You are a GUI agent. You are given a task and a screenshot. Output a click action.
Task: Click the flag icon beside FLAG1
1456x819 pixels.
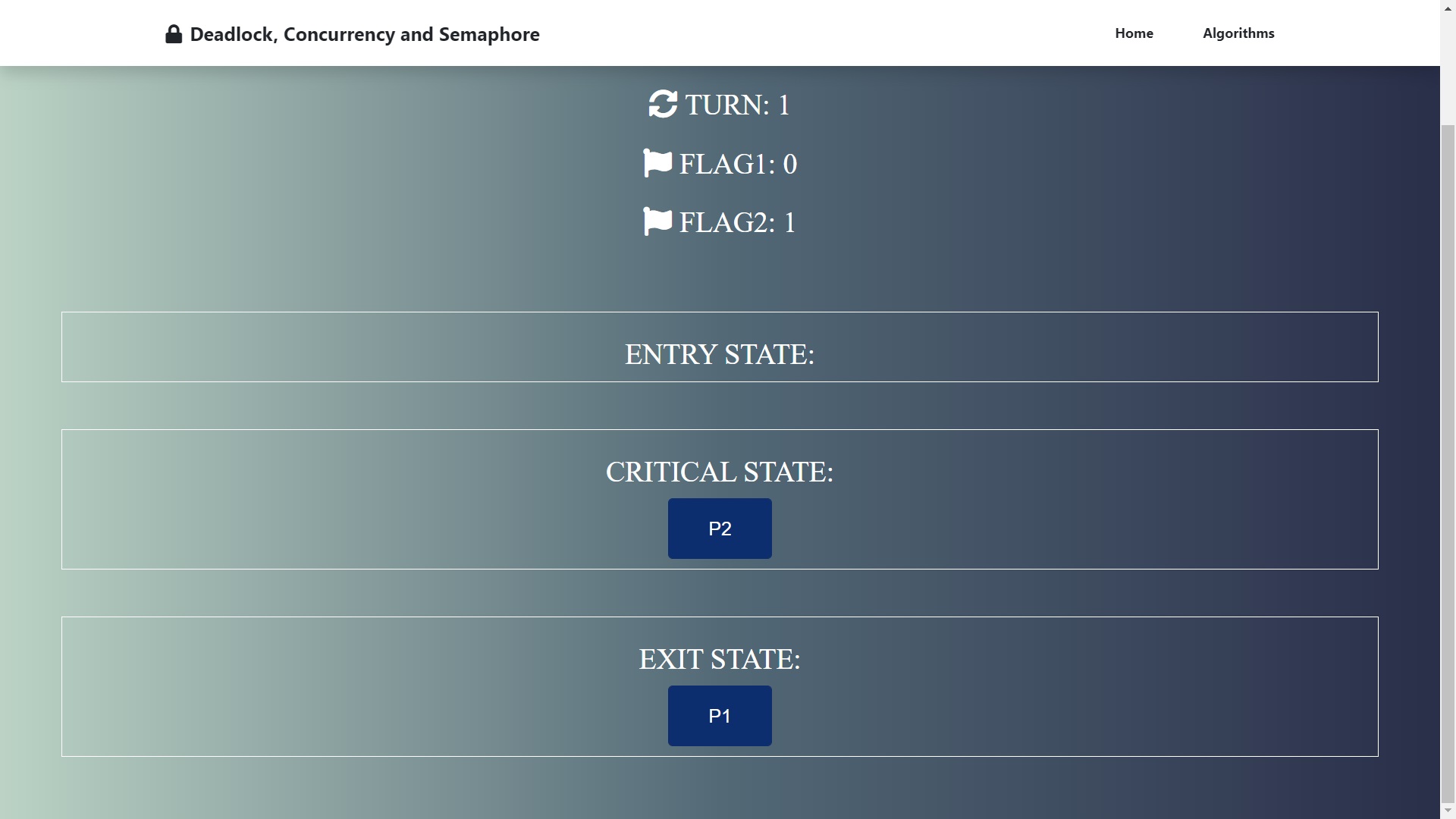[x=657, y=163]
